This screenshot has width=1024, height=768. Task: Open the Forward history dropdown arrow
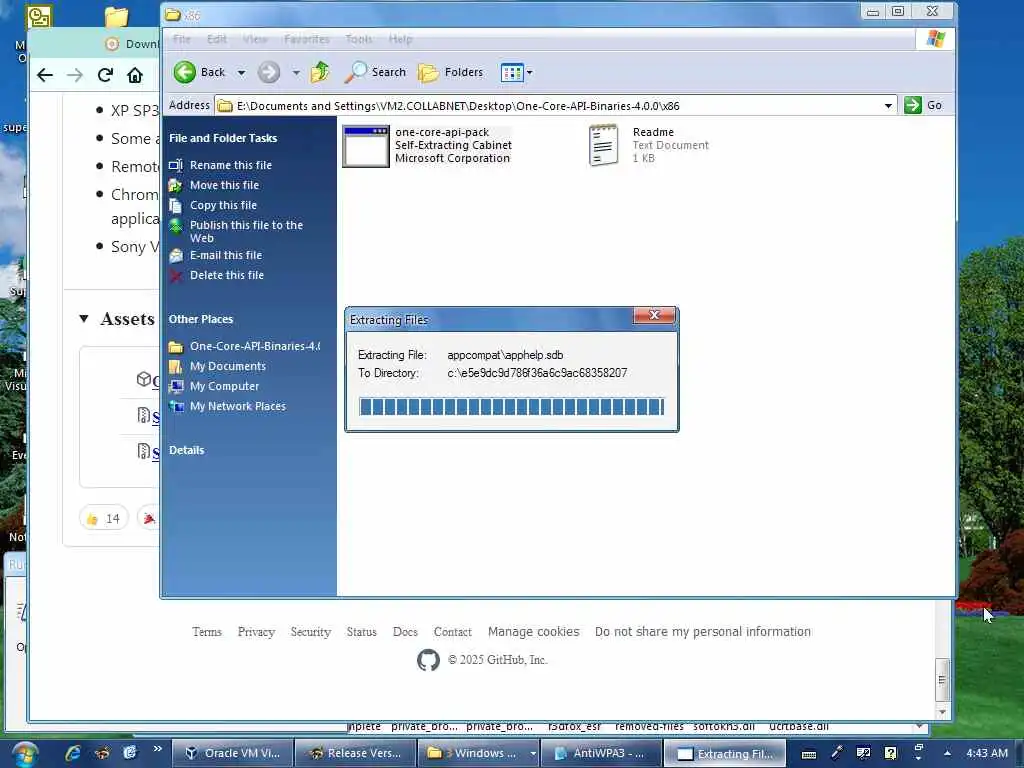(x=296, y=72)
